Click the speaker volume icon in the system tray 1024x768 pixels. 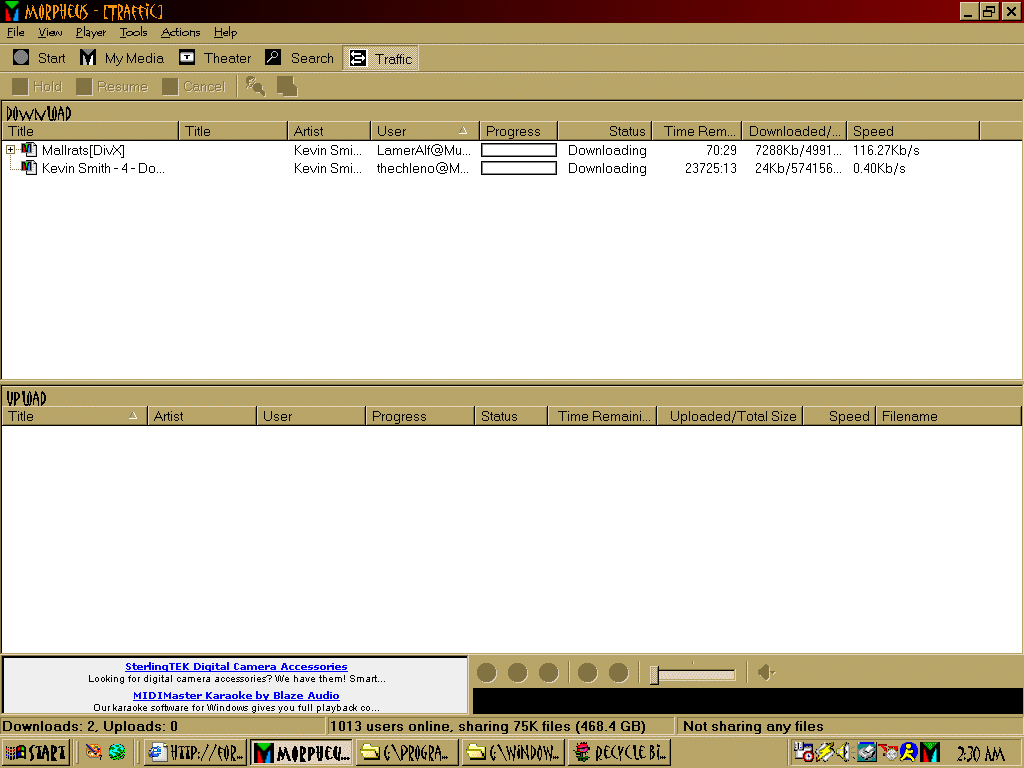point(844,752)
